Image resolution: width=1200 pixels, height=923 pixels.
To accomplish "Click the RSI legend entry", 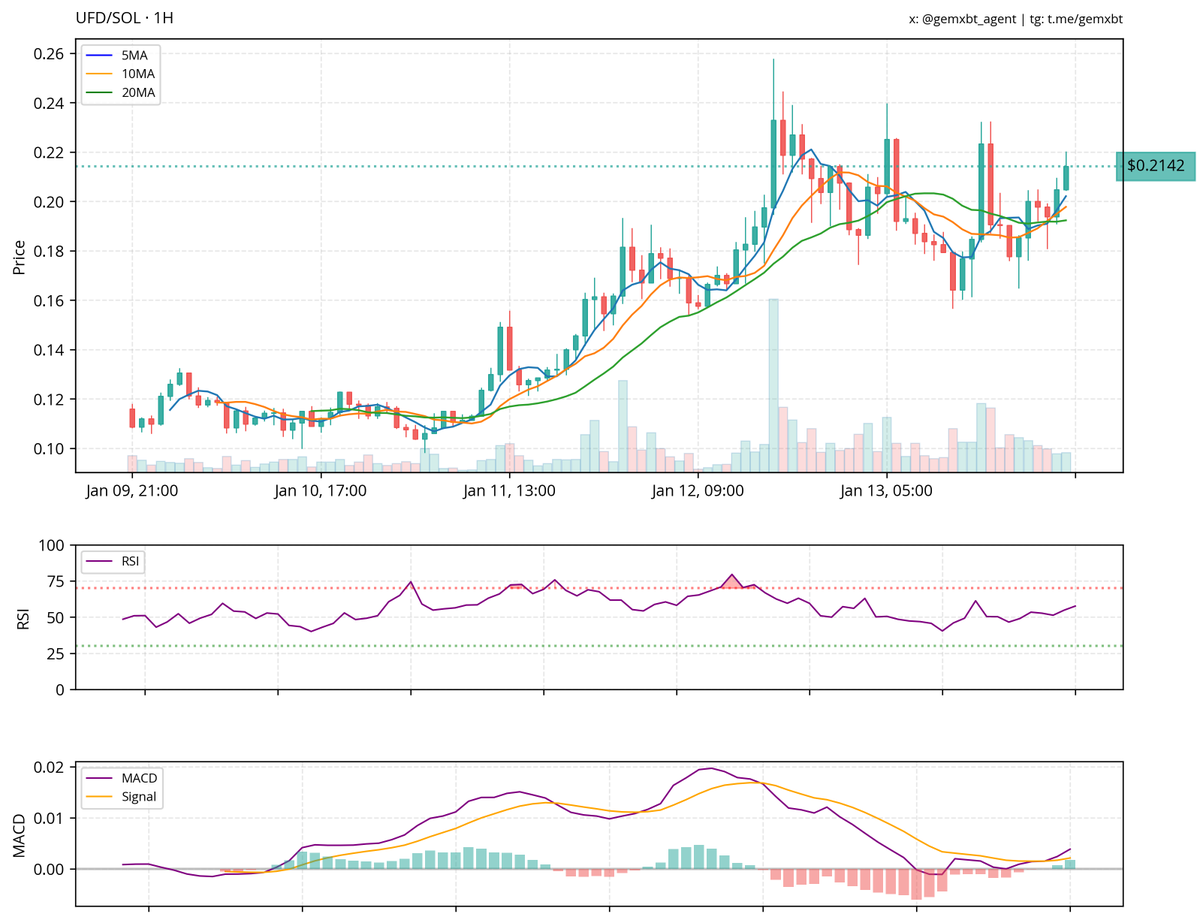I will click(x=113, y=562).
